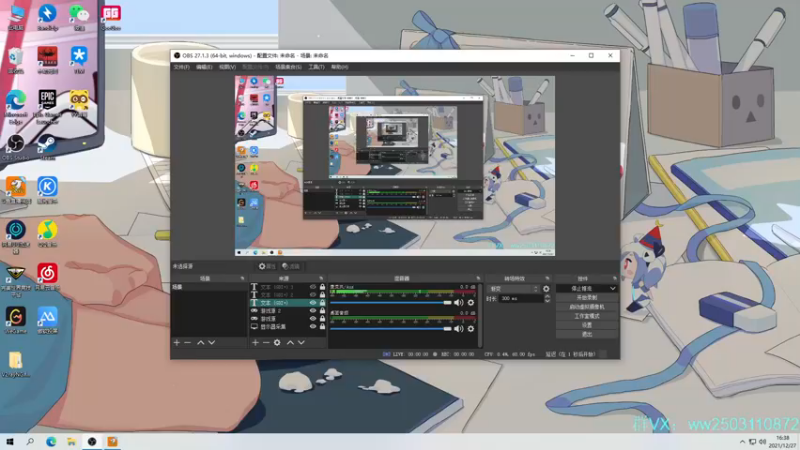
Task: Open the 场景集合(S) menu
Action: click(288, 67)
